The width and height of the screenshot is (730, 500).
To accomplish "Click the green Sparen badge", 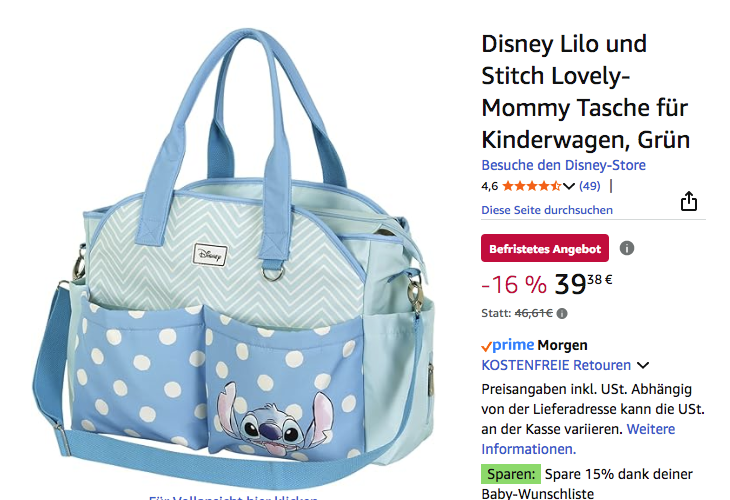I will 510,474.
